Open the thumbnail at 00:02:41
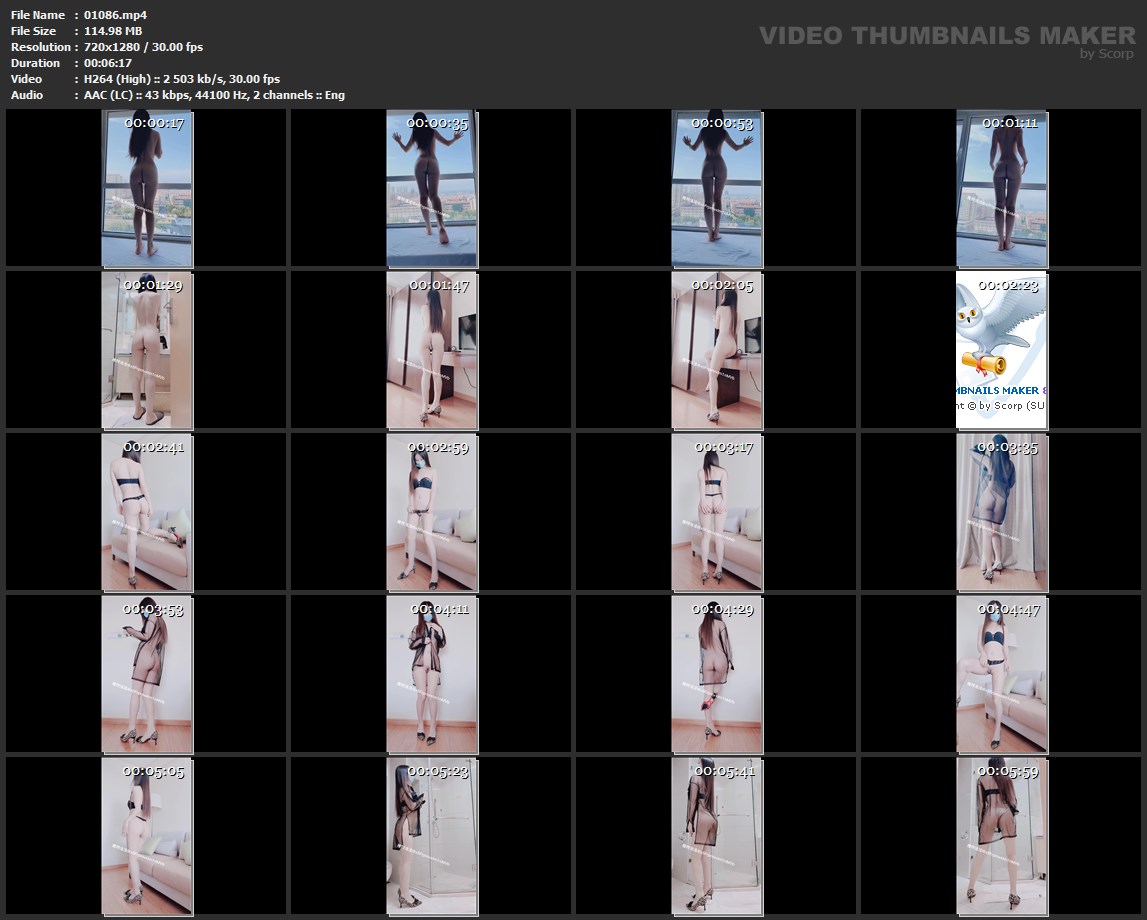1147x920 pixels. point(147,512)
